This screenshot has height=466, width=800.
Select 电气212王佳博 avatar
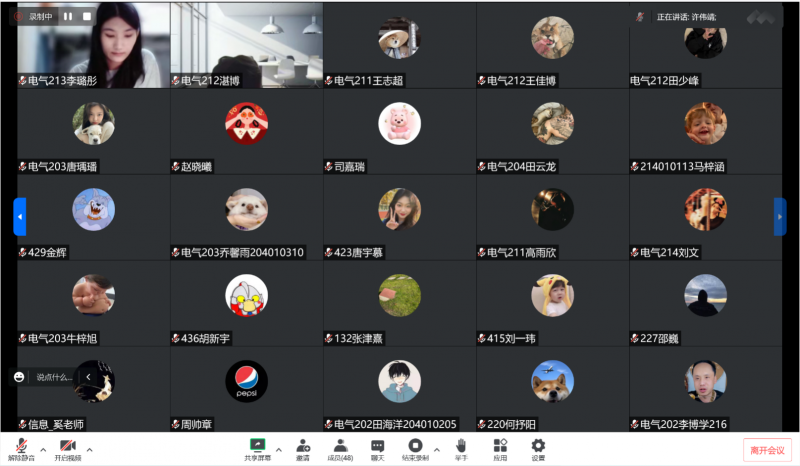[x=553, y=38]
